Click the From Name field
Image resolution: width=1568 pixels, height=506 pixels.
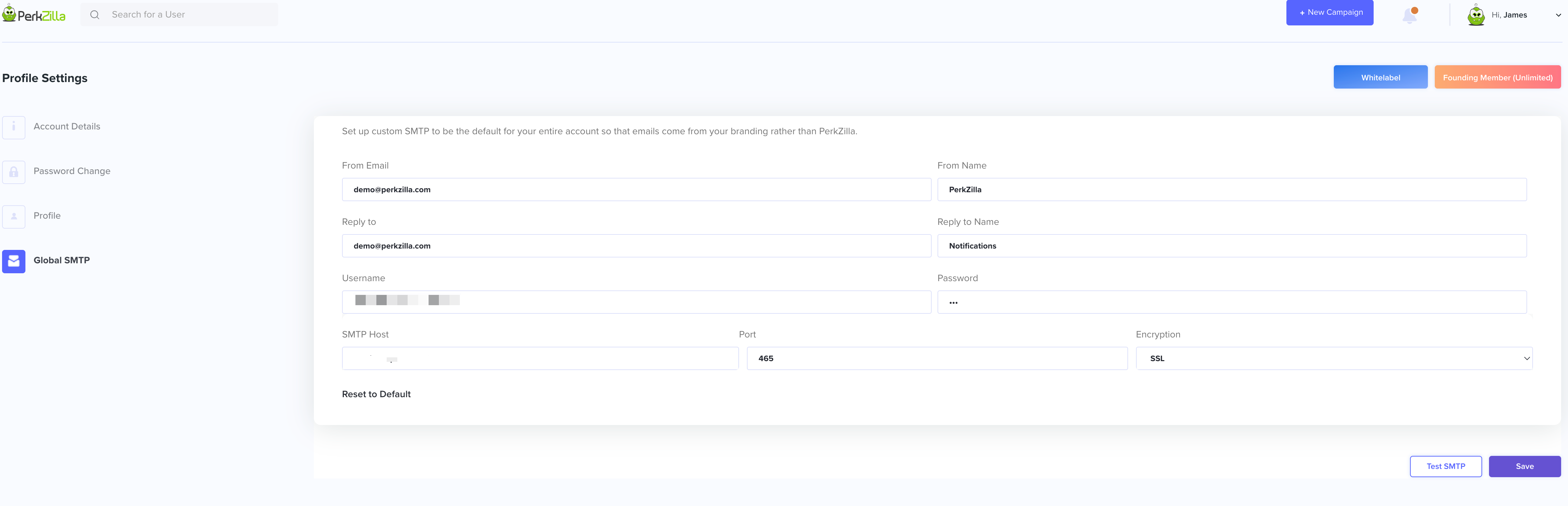pyautogui.click(x=1232, y=189)
